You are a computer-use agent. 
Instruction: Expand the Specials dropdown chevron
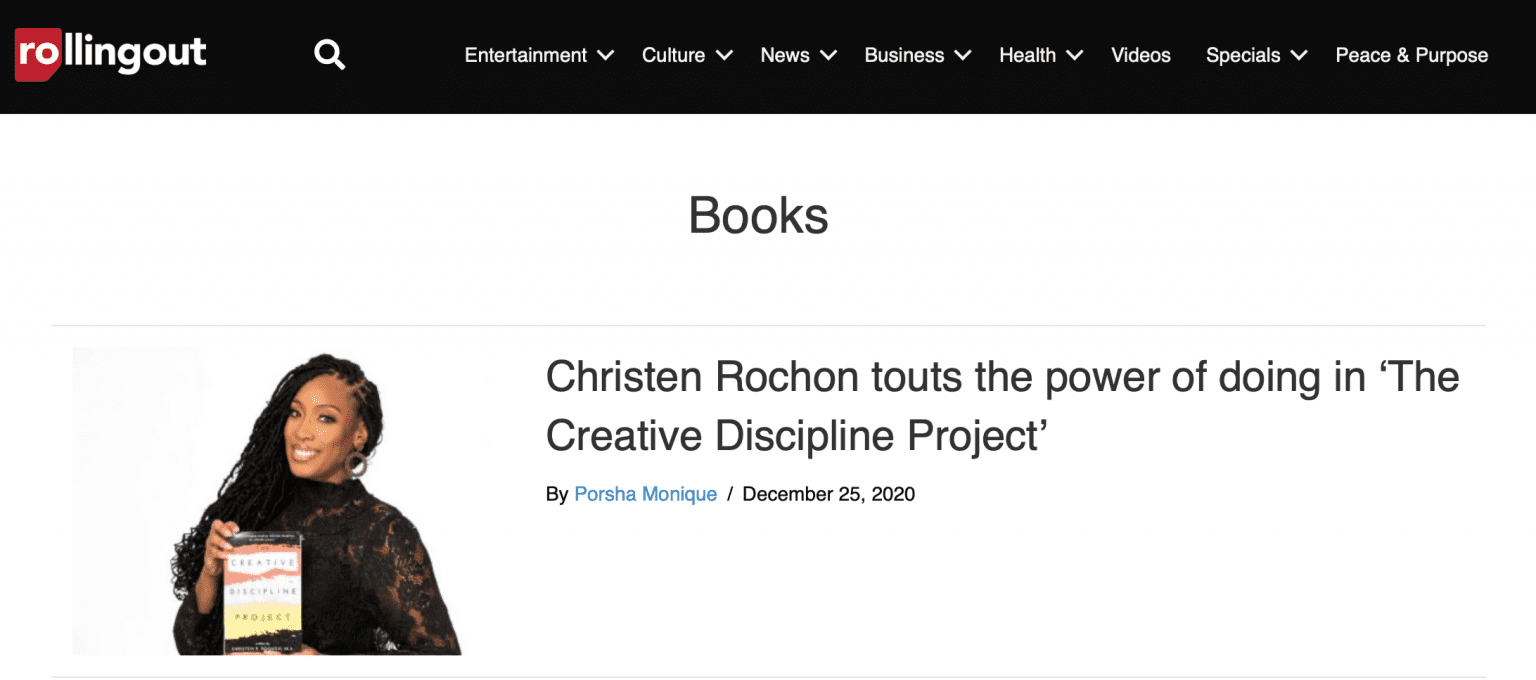click(x=1298, y=56)
